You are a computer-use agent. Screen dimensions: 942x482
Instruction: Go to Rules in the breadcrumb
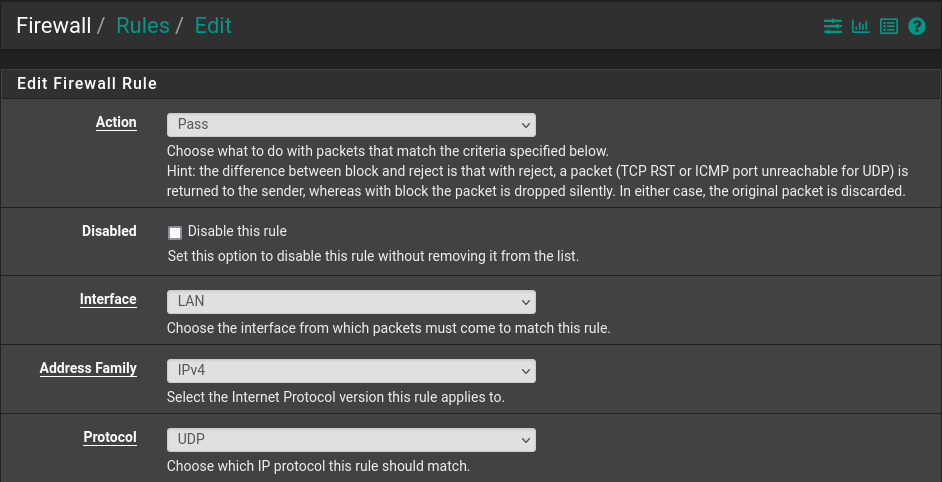[142, 26]
